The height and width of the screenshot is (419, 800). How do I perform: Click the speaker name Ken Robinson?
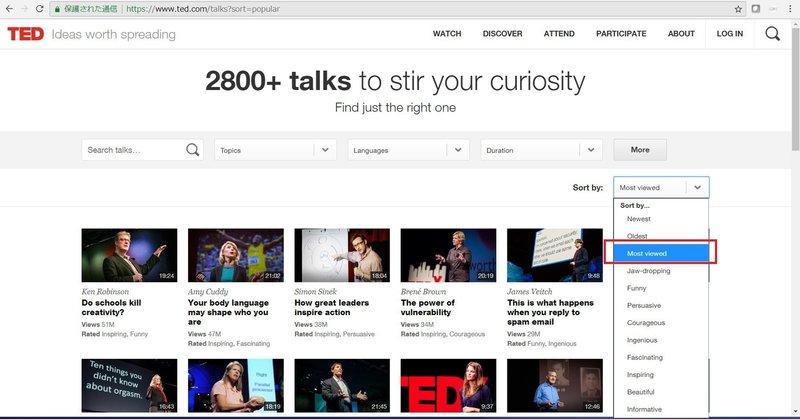pos(105,291)
